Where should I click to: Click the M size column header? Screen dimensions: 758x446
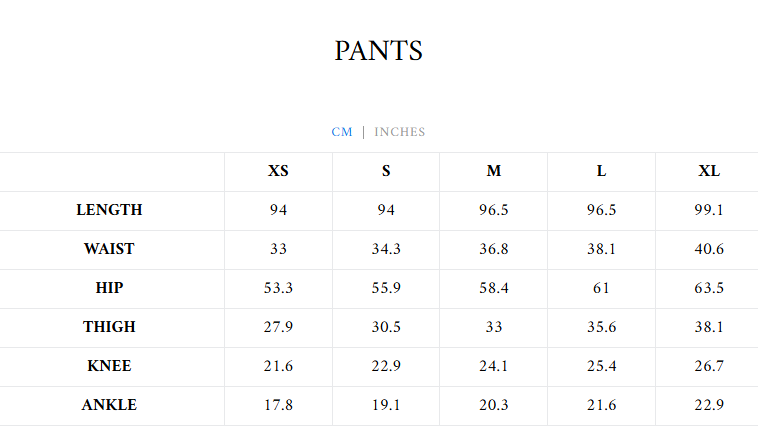[x=494, y=171]
